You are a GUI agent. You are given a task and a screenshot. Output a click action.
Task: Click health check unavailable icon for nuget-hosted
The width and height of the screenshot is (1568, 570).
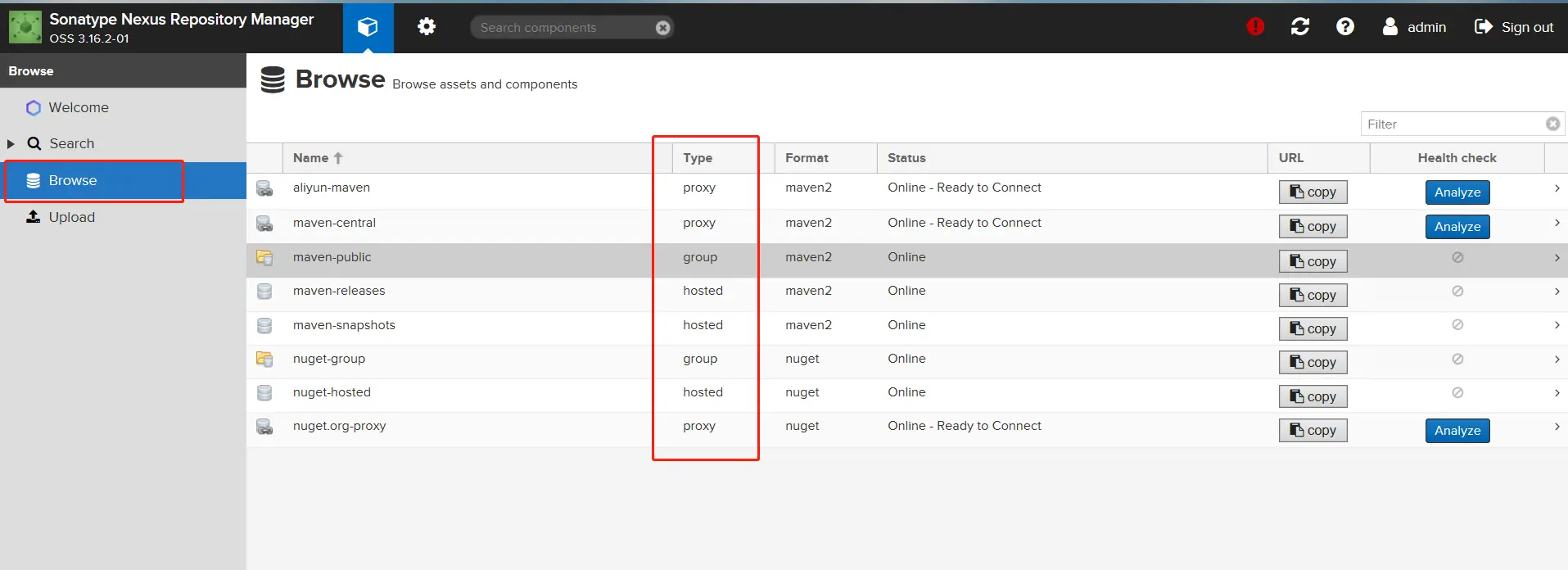[x=1457, y=392]
